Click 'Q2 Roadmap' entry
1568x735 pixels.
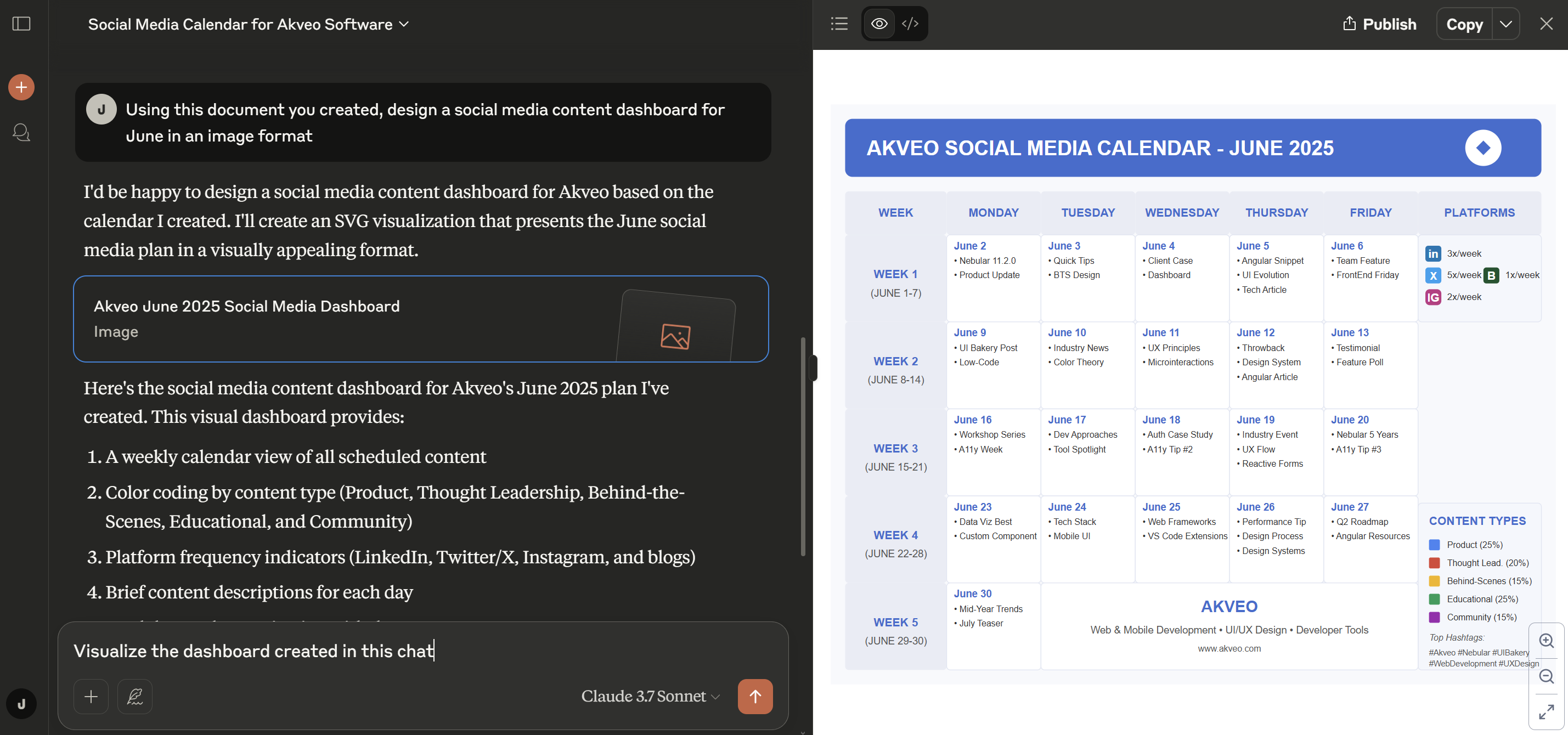(1362, 522)
